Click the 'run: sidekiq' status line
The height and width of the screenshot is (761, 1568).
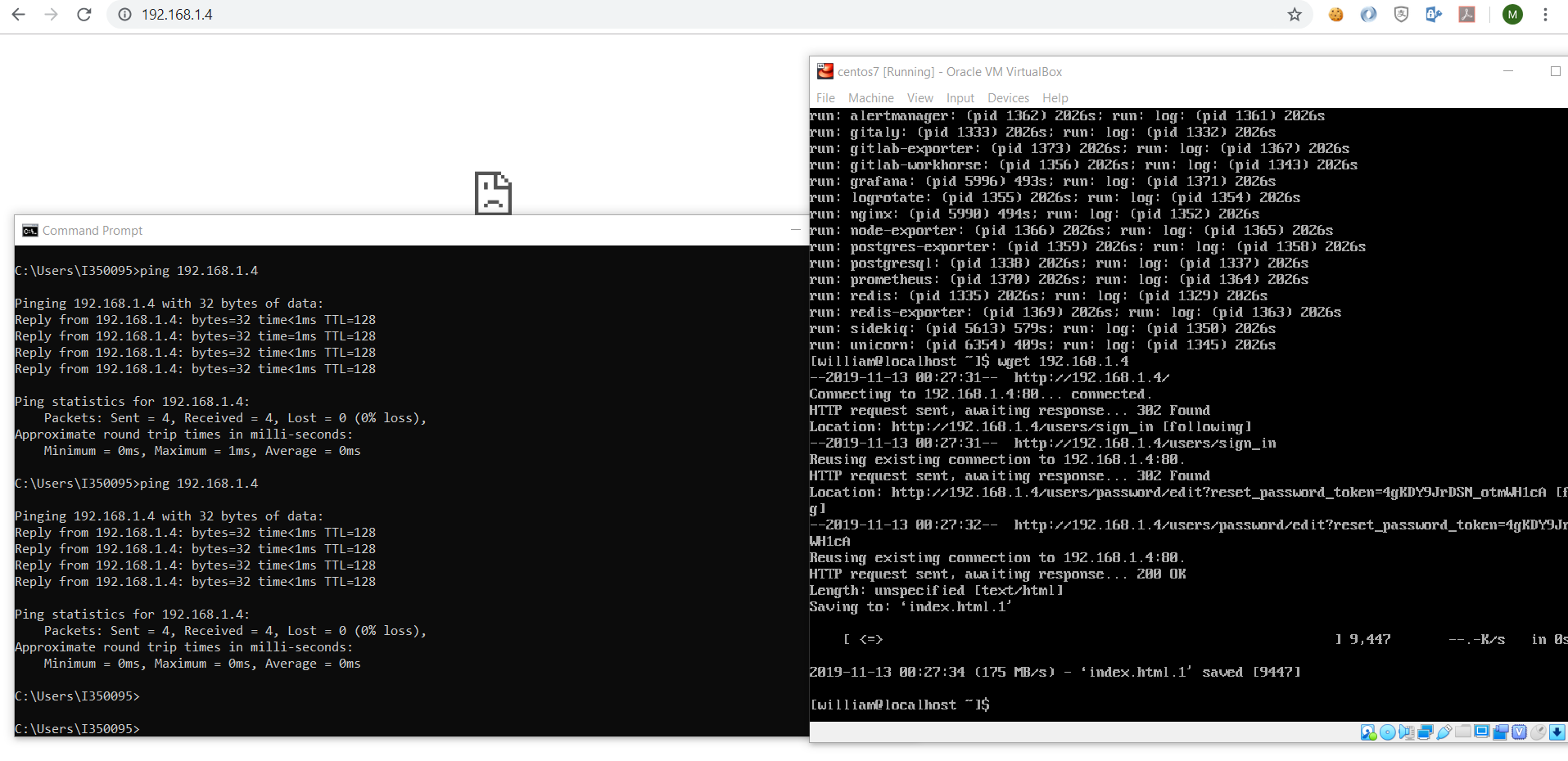(1043, 328)
